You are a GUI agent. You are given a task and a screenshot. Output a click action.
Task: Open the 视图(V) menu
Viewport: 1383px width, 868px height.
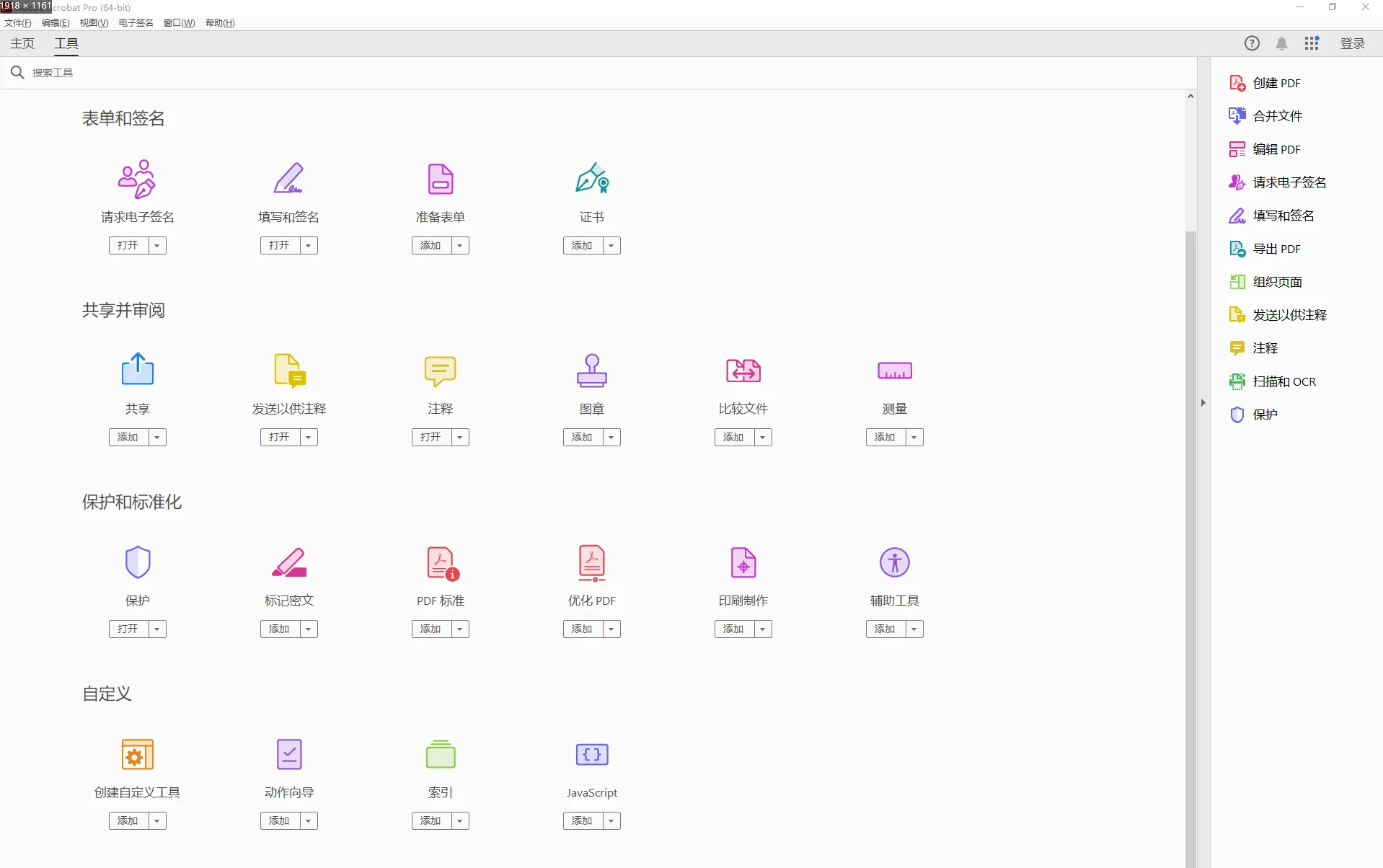pyautogui.click(x=94, y=23)
